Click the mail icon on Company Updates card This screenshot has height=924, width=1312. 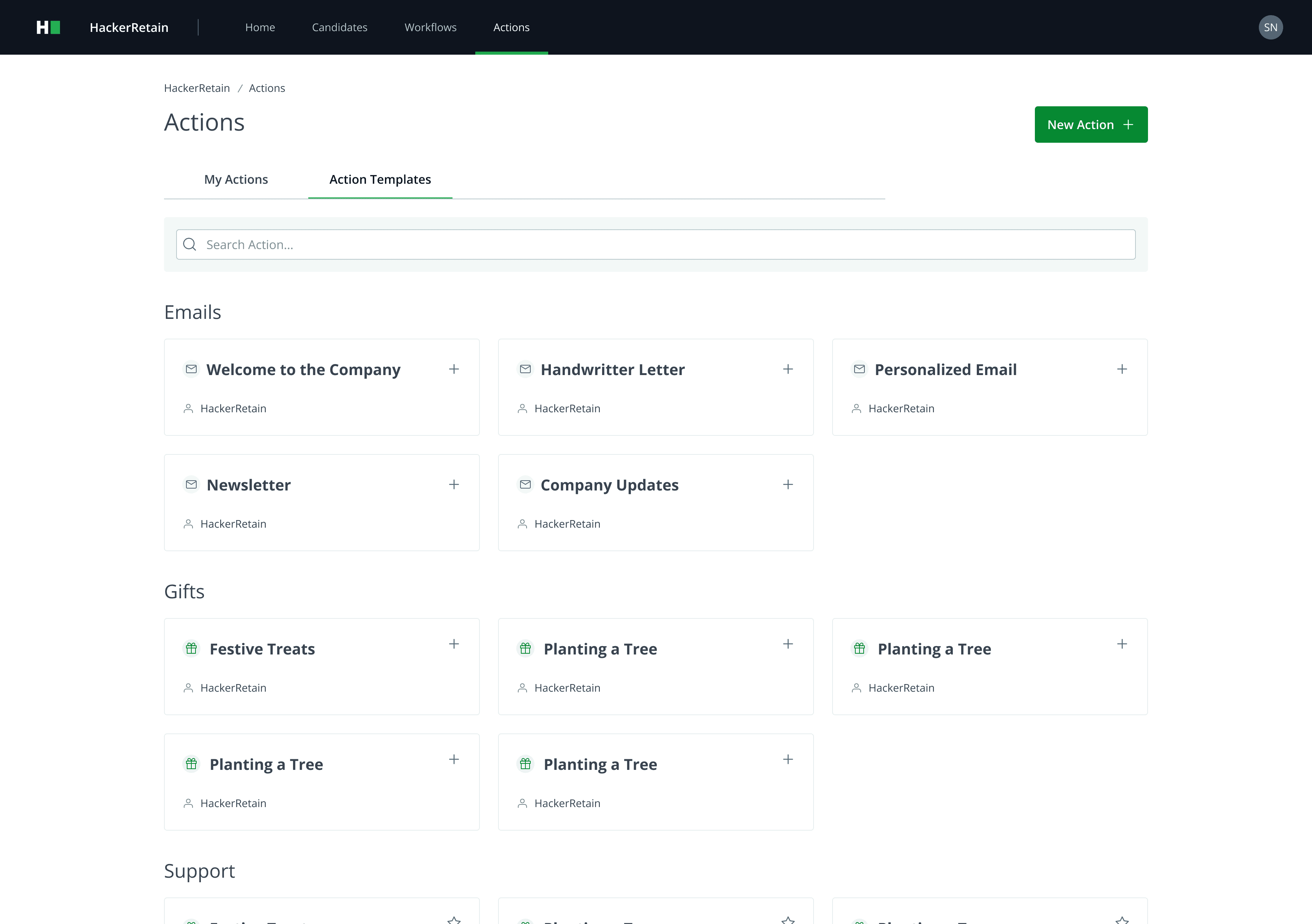526,484
